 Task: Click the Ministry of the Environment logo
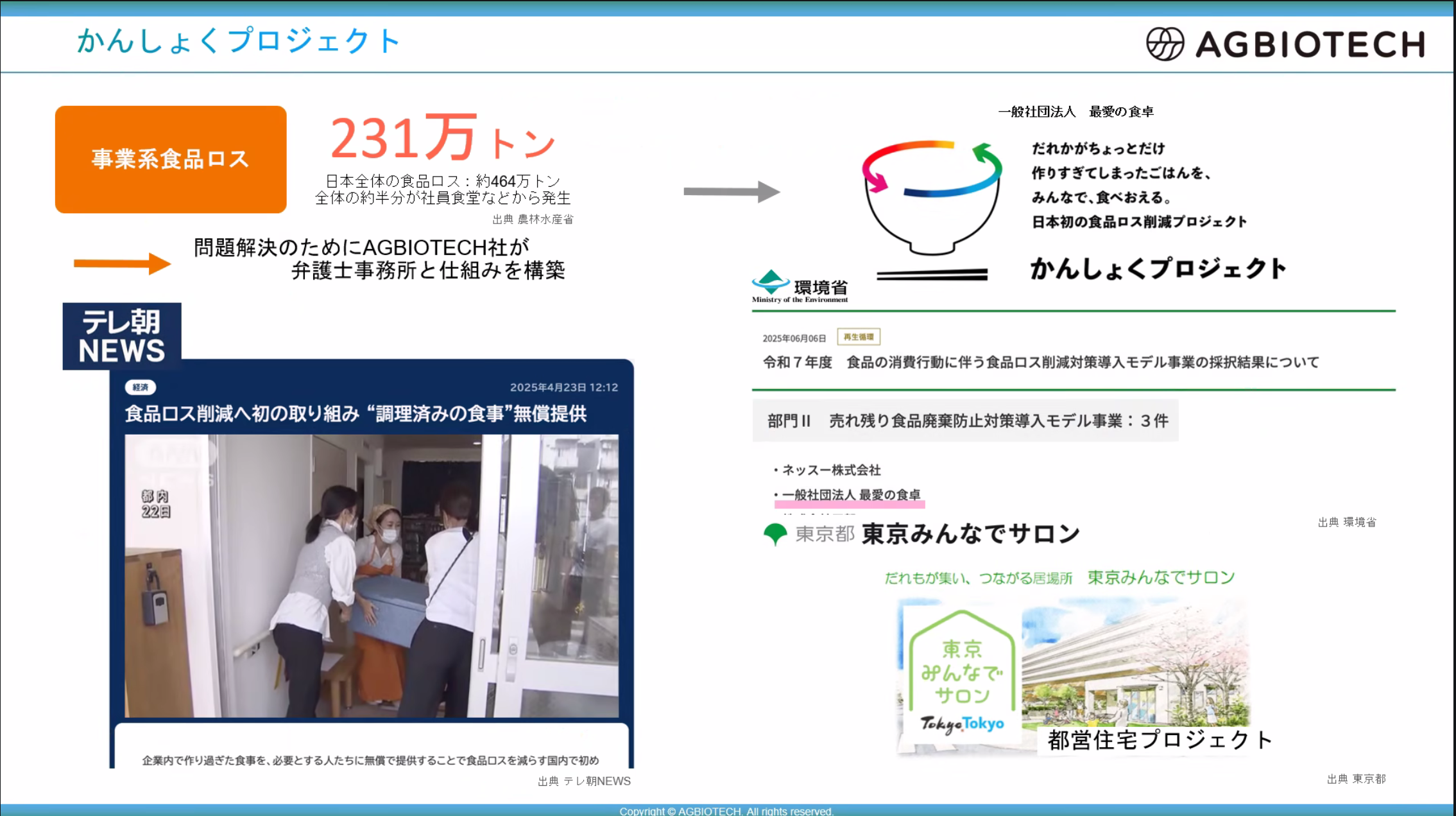800,287
